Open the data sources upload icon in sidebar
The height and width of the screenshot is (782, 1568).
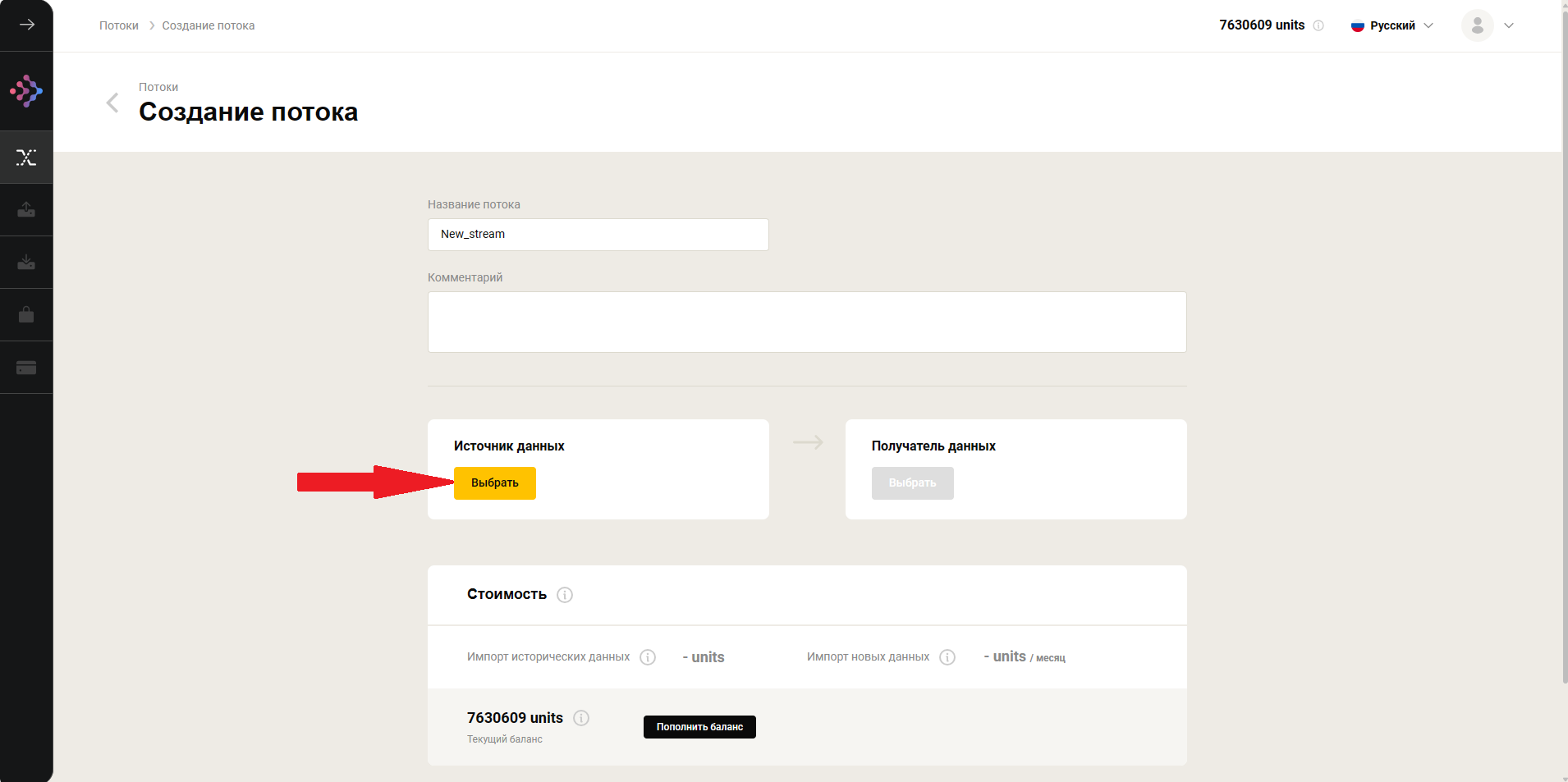tap(26, 210)
